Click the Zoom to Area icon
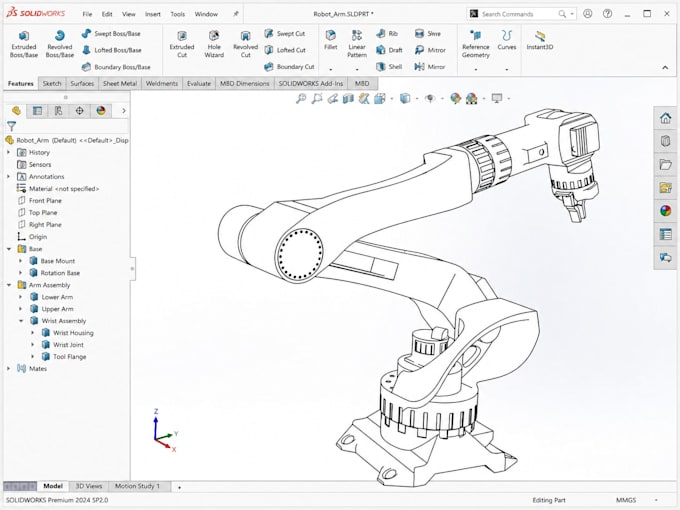The image size is (680, 510). 317,98
